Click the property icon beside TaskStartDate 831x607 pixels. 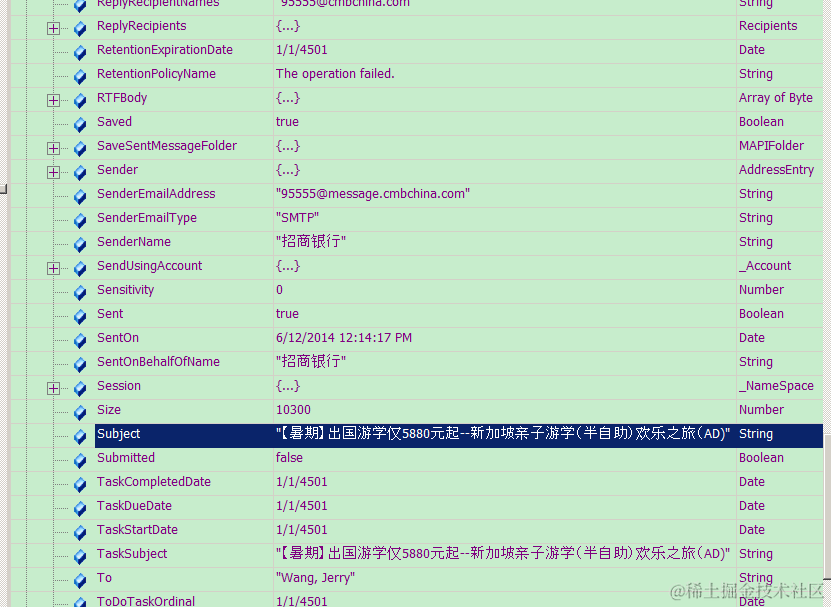80,533
